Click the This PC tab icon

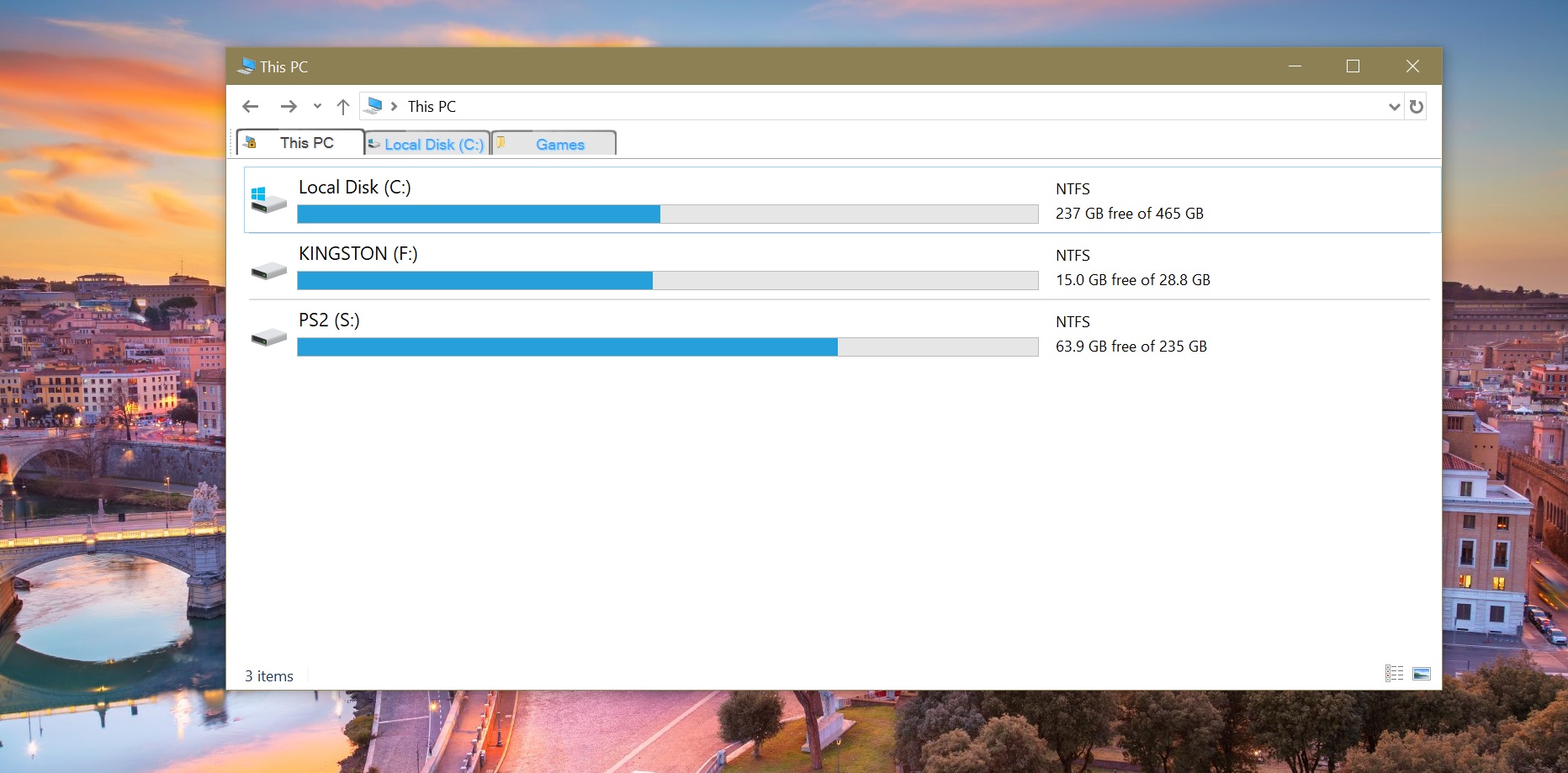point(250,143)
